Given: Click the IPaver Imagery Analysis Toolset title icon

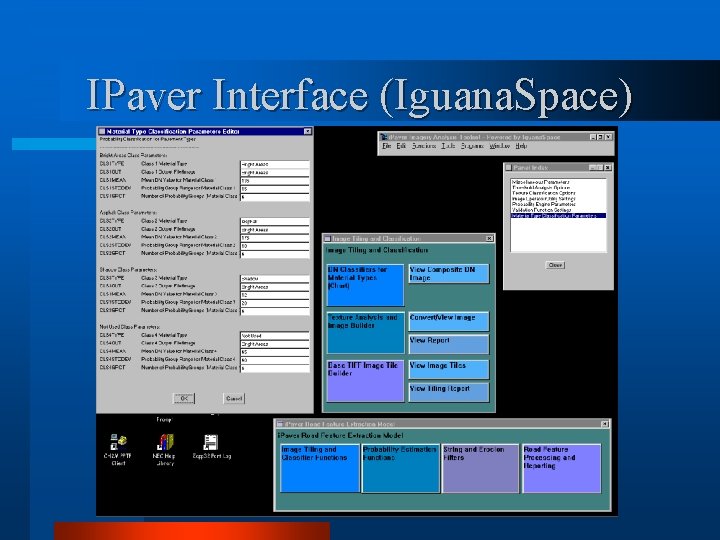Looking at the screenshot, I should pyautogui.click(x=383, y=137).
